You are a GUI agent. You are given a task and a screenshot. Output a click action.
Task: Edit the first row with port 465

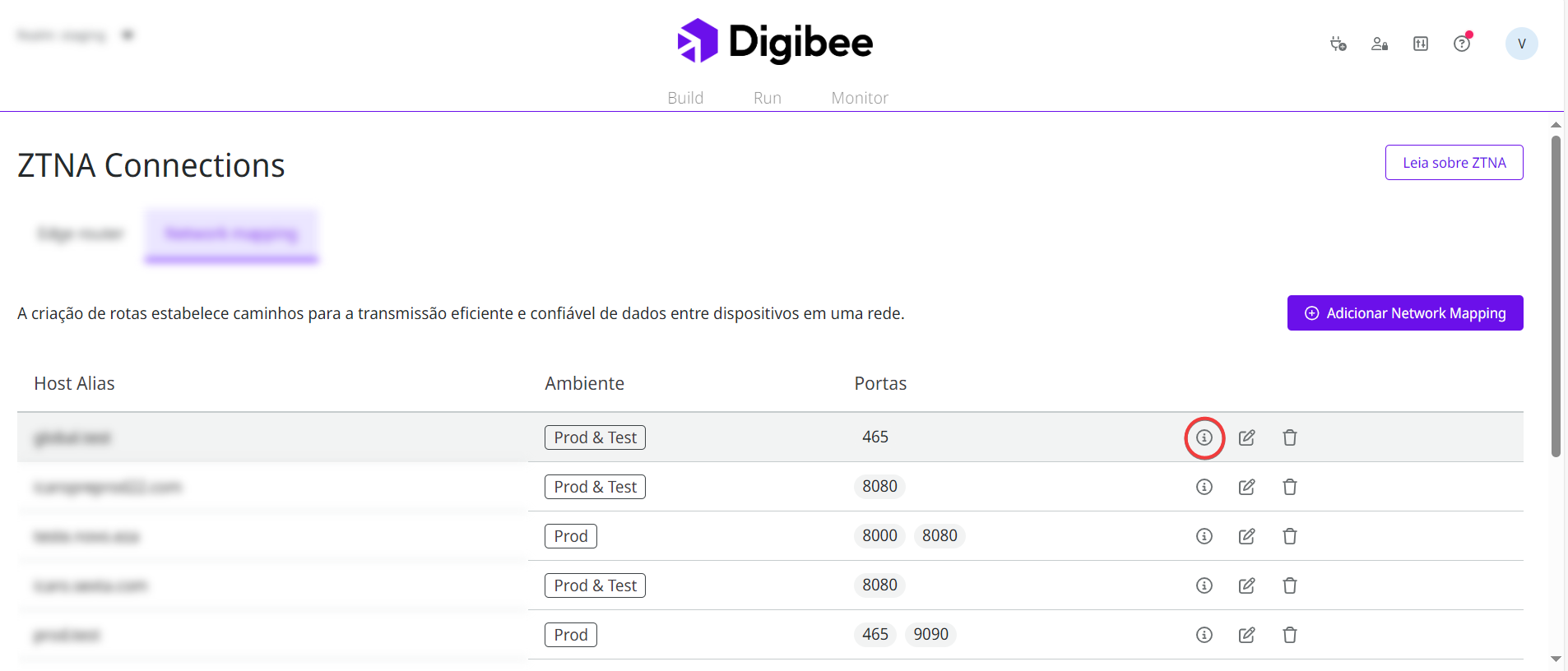(x=1247, y=437)
